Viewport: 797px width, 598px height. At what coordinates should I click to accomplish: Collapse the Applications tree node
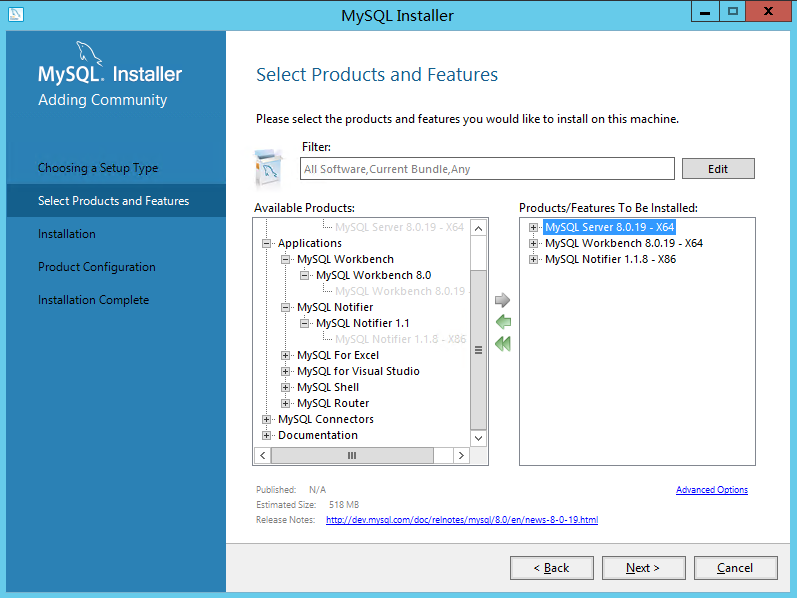[266, 244]
